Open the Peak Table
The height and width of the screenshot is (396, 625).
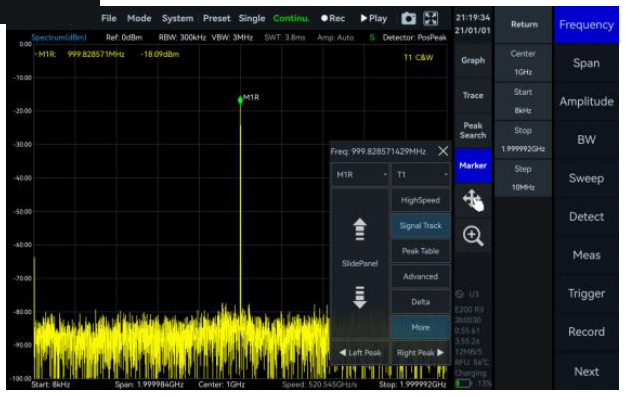pyautogui.click(x=421, y=251)
